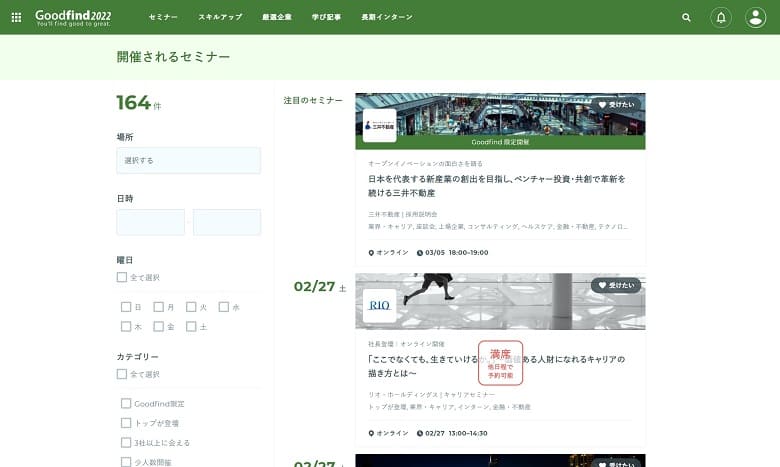780x467 pixels.
Task: Click the 社長登壇 | オンライン開催 subtitle
Action: coord(406,344)
